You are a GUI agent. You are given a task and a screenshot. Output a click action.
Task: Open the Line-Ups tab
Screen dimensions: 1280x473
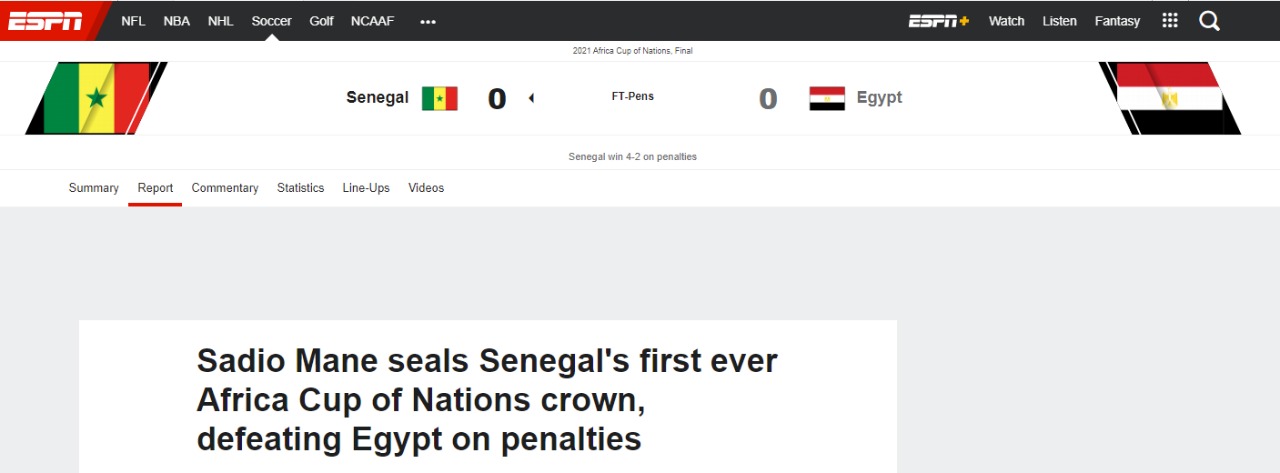pyautogui.click(x=366, y=188)
